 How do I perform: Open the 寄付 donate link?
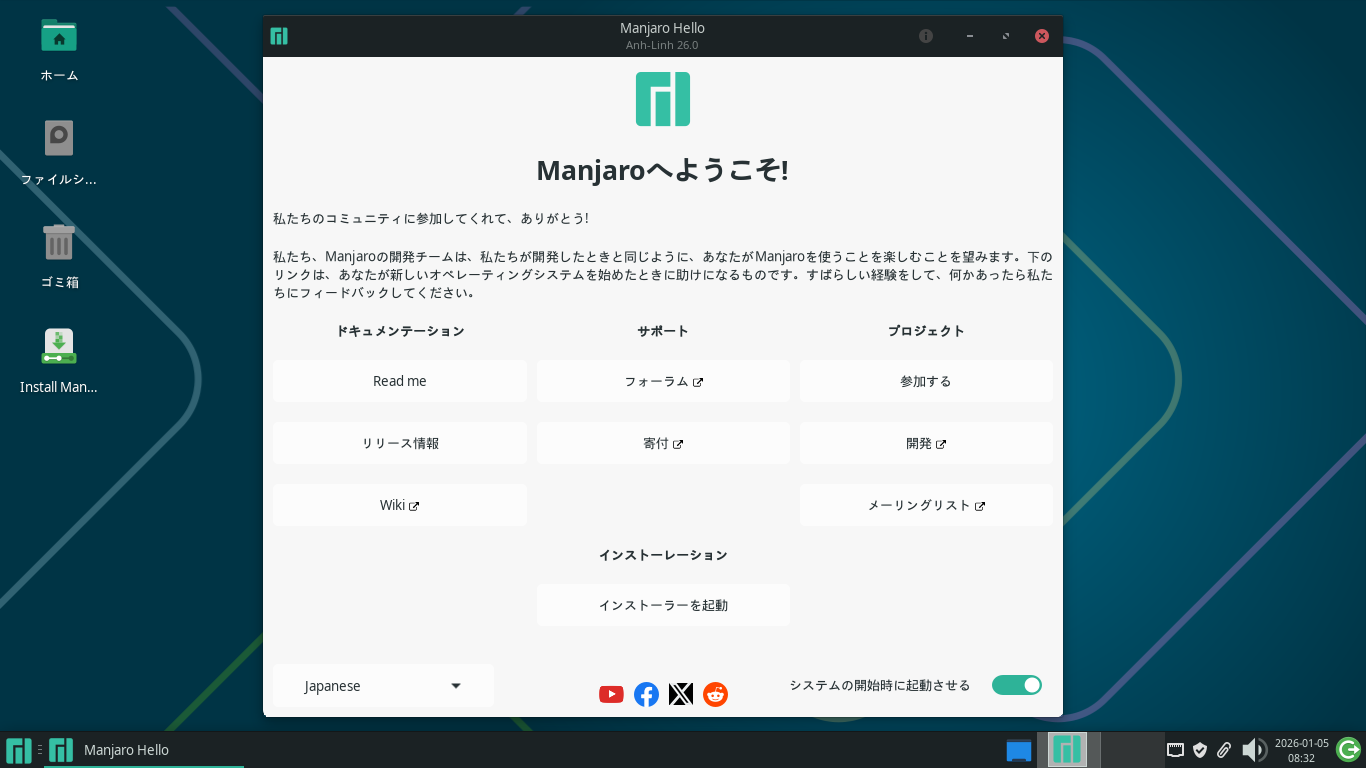[x=663, y=443]
